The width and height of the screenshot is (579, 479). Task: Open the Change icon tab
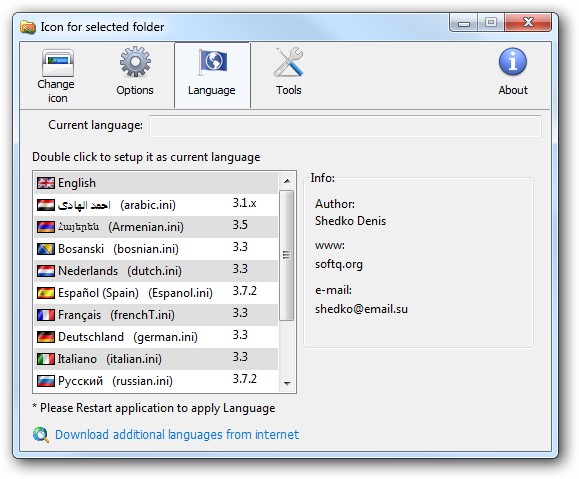pyautogui.click(x=57, y=76)
